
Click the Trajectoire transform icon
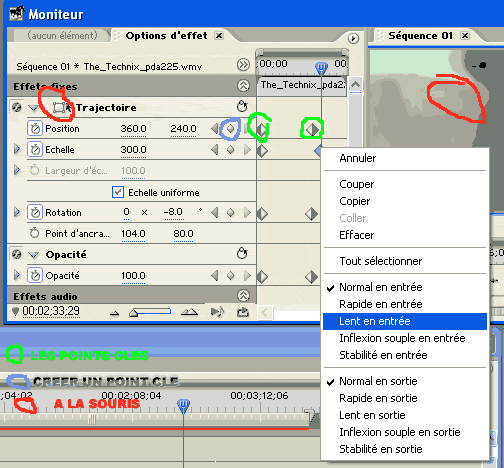(x=59, y=107)
